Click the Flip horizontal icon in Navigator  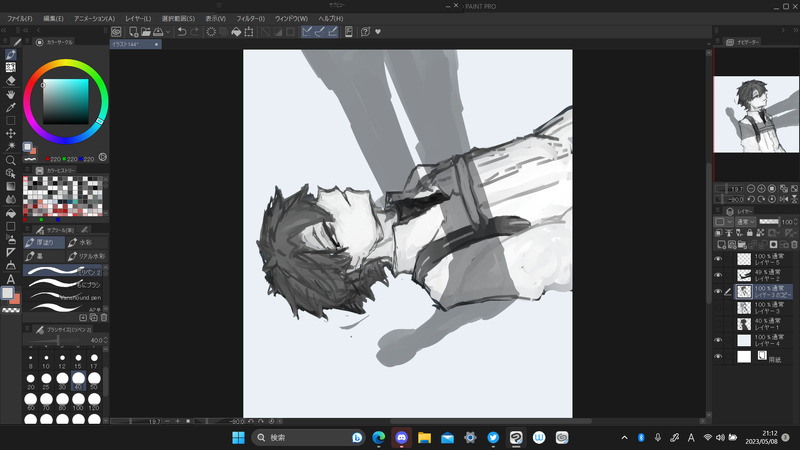784,199
